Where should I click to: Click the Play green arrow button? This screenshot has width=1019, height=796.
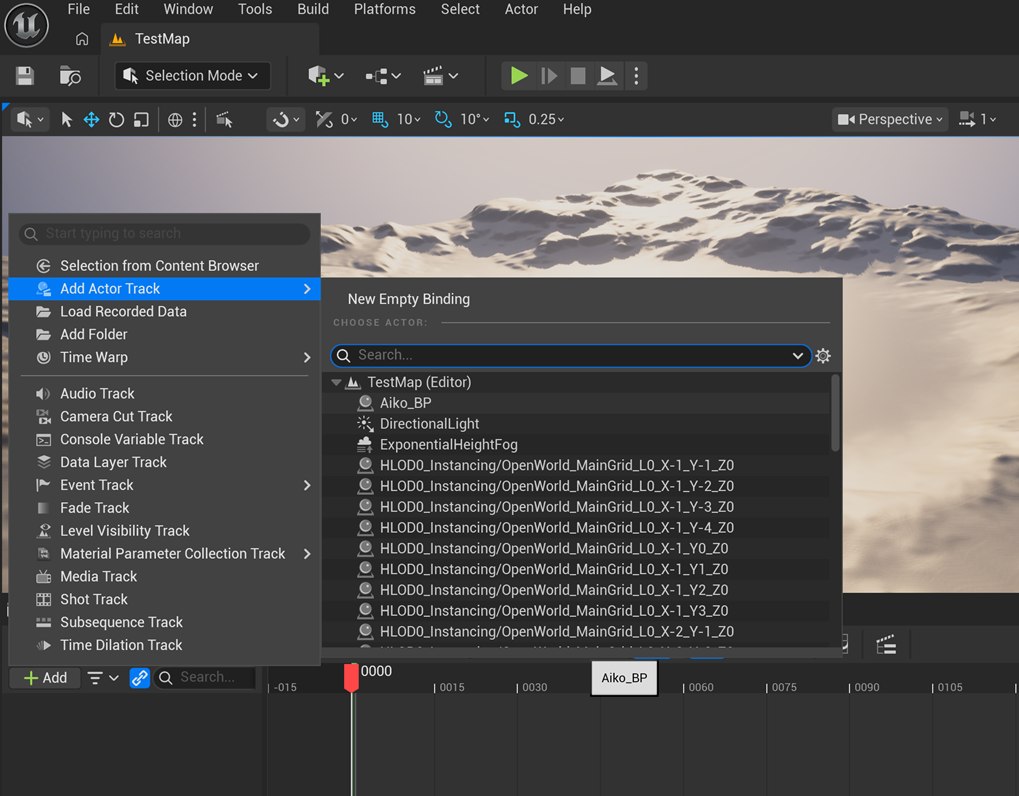coord(519,76)
